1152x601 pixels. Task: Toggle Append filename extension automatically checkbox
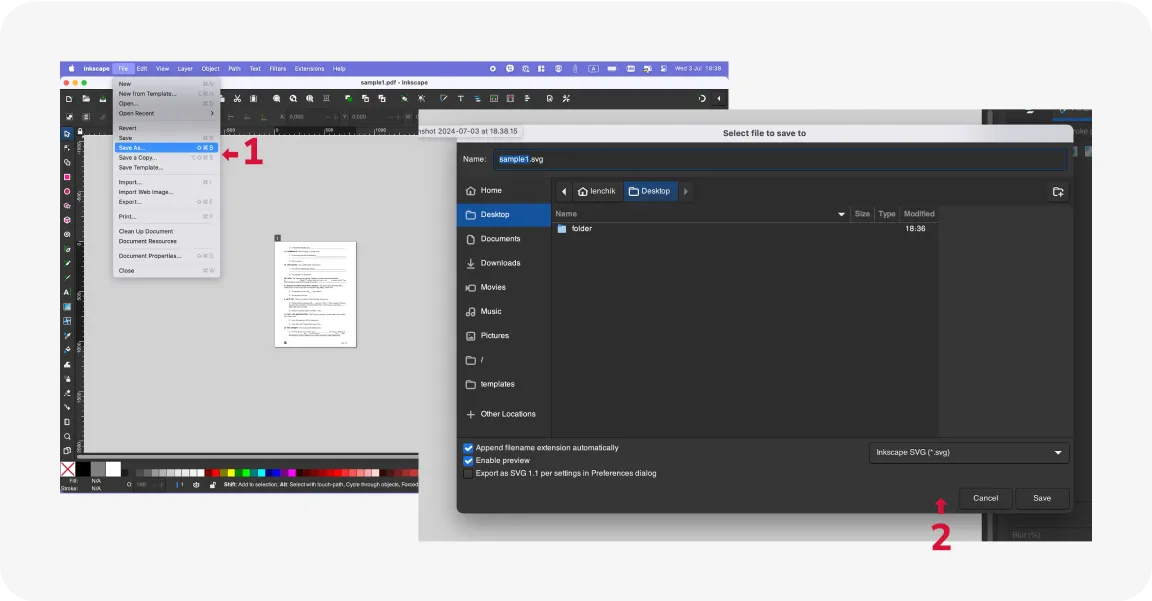click(x=468, y=447)
